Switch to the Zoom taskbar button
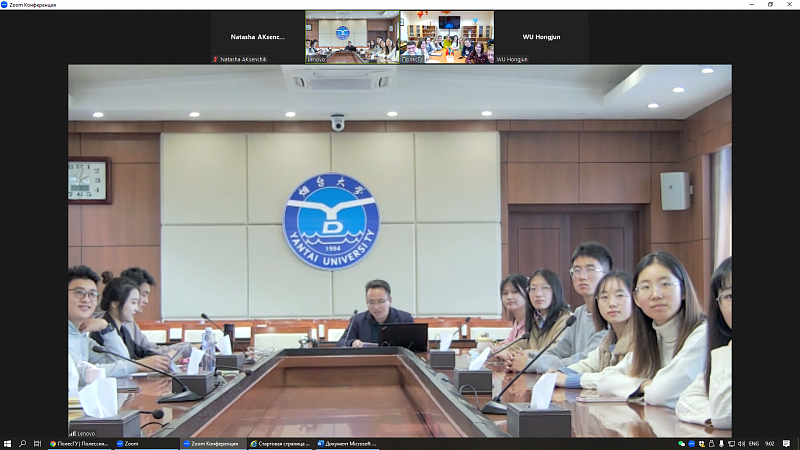This screenshot has width=800, height=450. tap(145, 443)
